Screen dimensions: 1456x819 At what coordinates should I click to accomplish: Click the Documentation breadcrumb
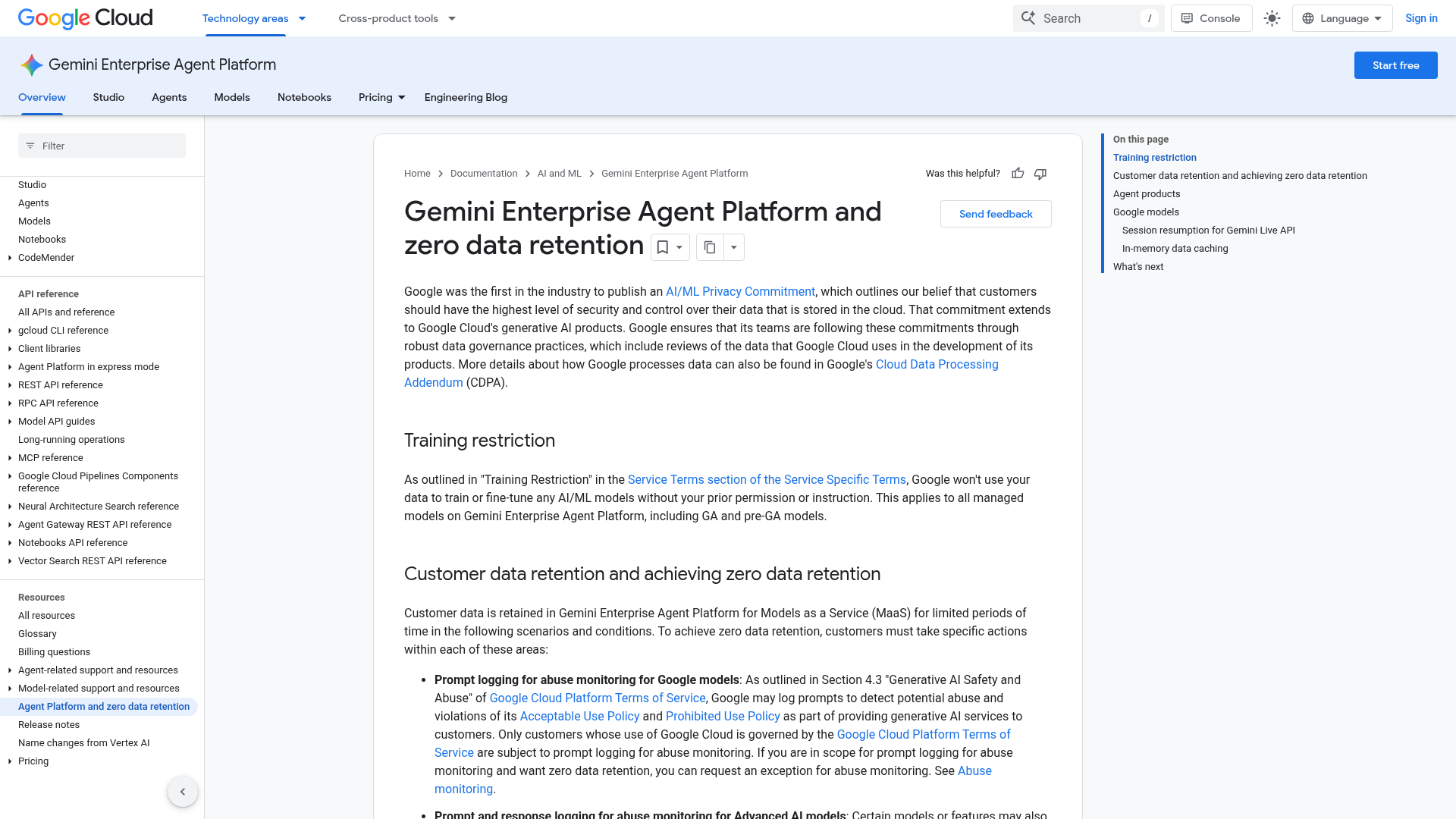(x=484, y=174)
